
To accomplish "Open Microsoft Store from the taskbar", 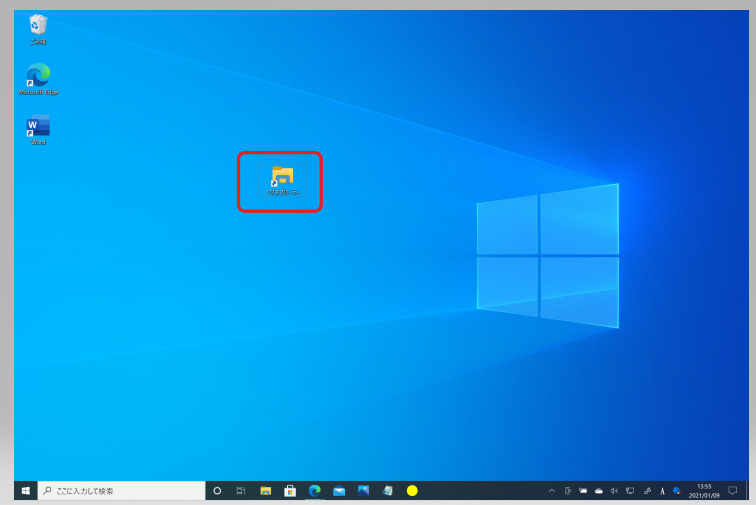I will (x=290, y=491).
